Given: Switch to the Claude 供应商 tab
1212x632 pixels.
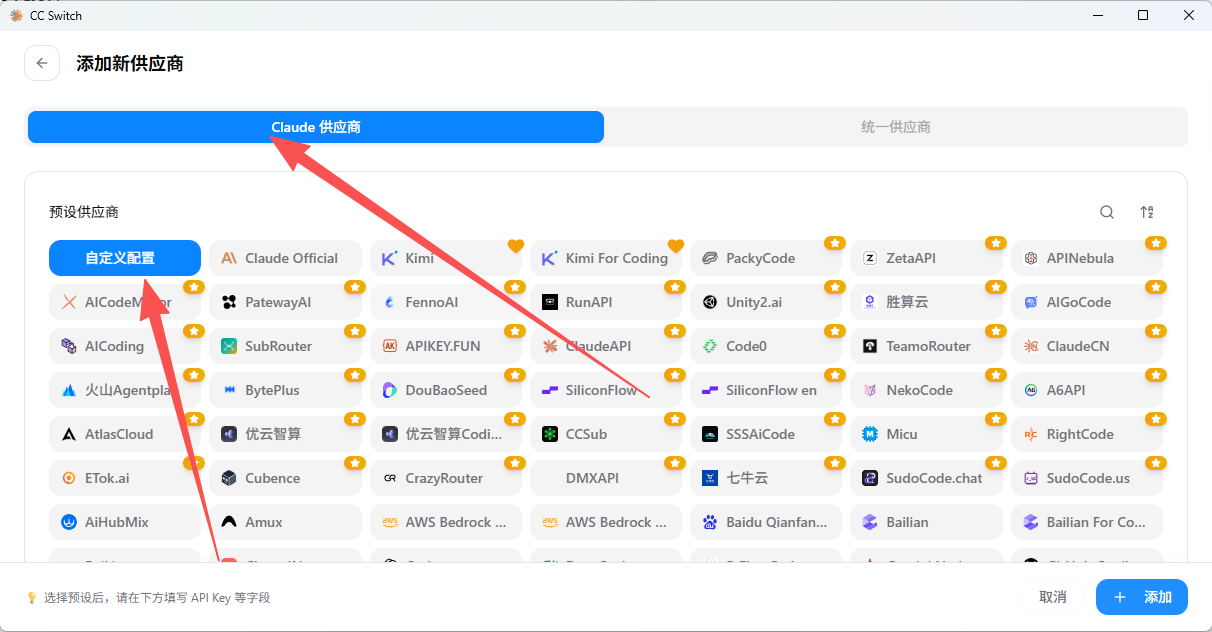Looking at the screenshot, I should 316,127.
